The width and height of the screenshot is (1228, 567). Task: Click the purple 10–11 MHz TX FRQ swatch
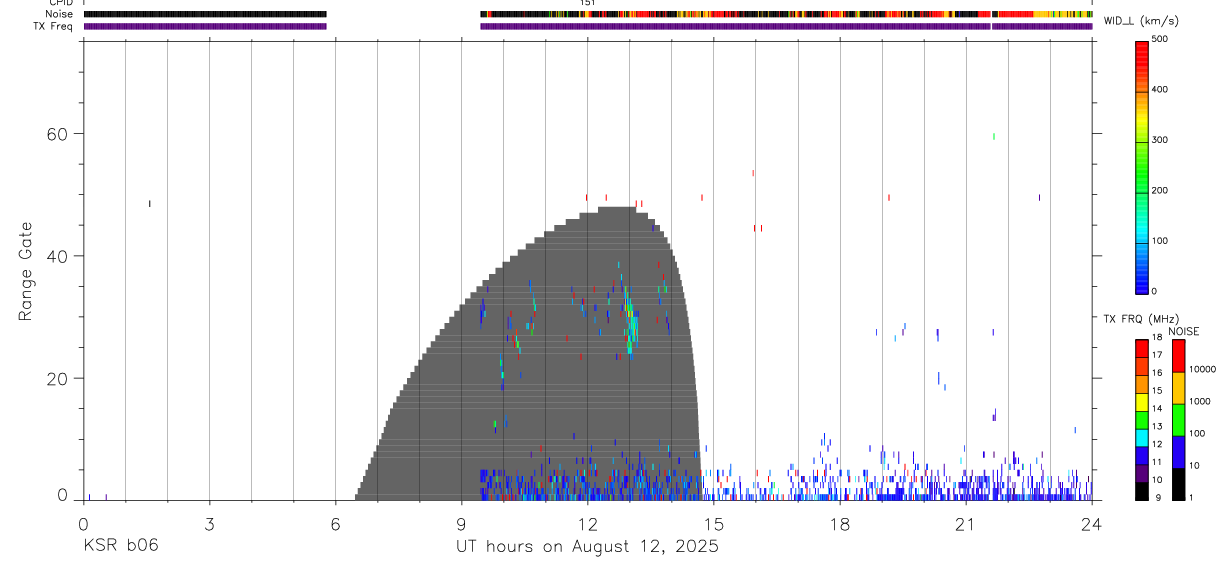point(1142,472)
